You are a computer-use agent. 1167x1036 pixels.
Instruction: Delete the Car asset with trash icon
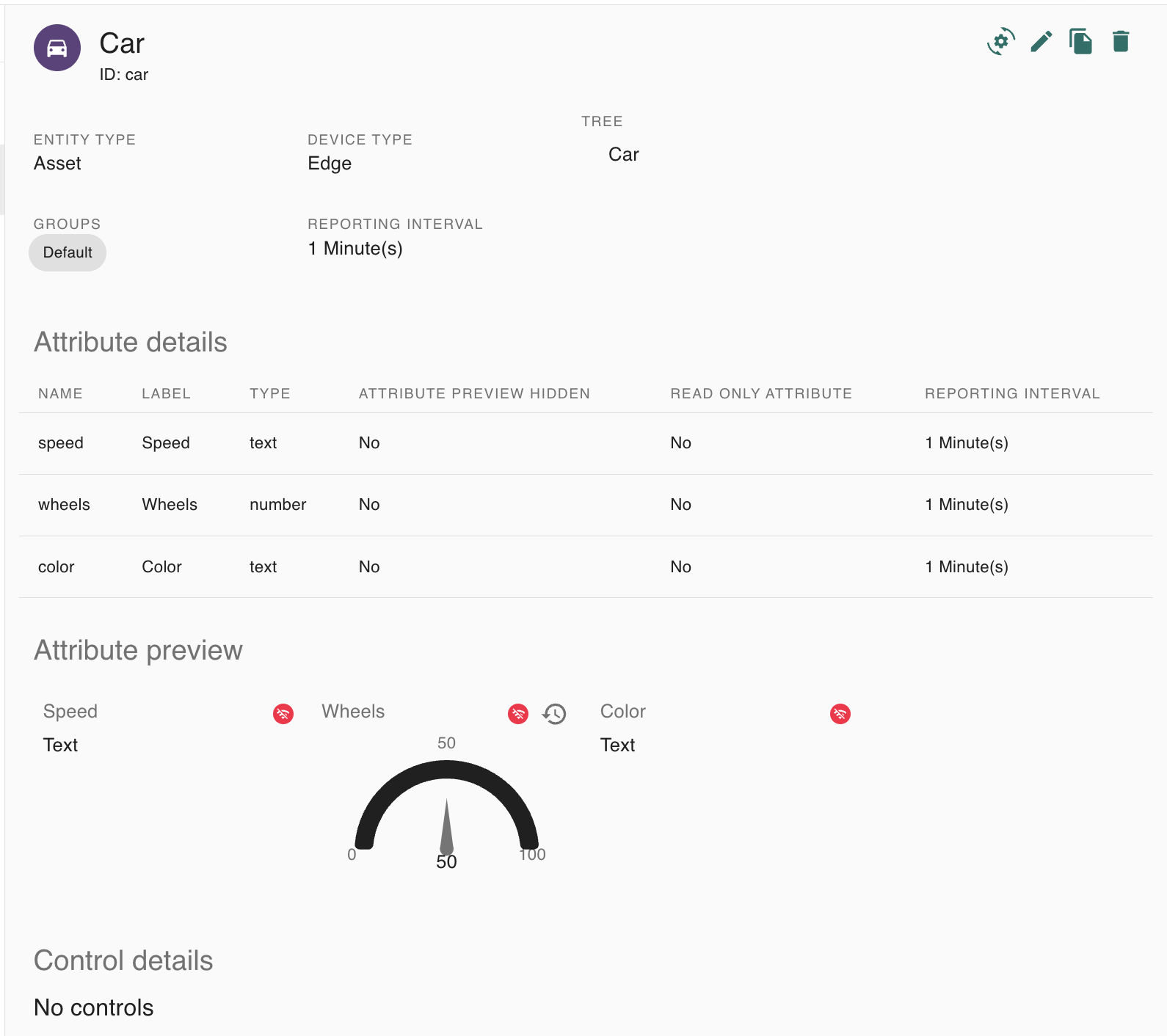click(x=1120, y=42)
